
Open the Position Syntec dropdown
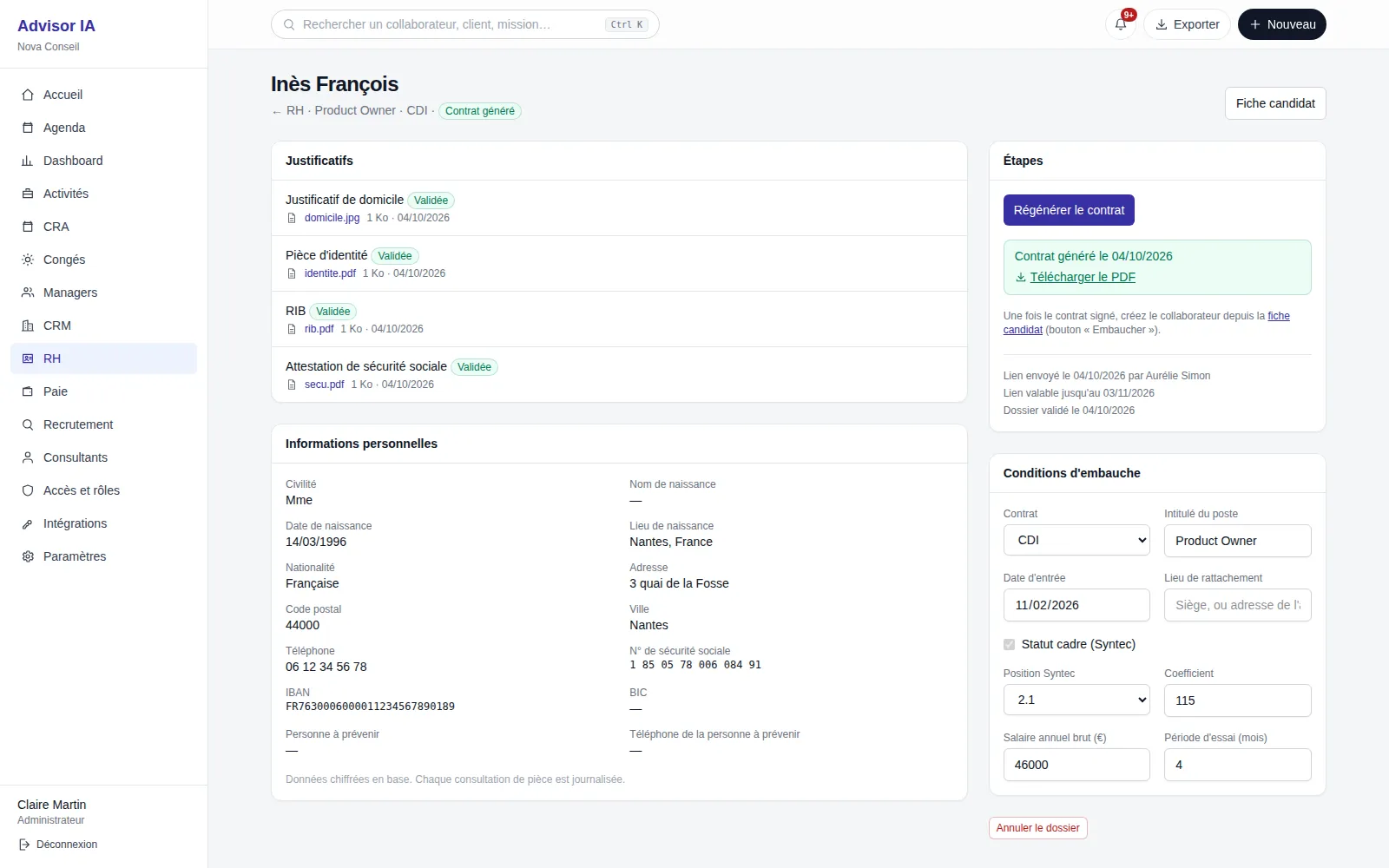click(x=1076, y=700)
